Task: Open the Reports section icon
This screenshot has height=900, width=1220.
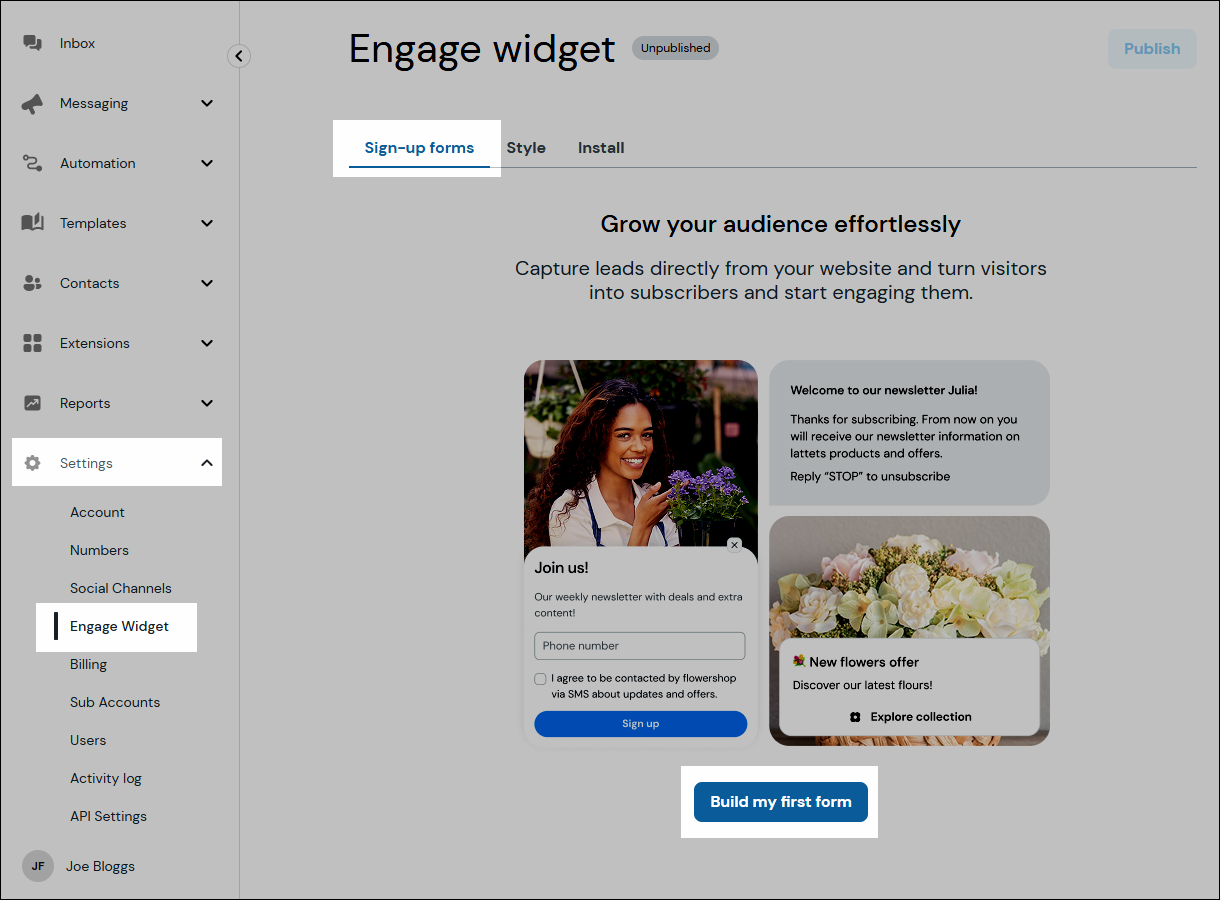Action: pos(33,402)
